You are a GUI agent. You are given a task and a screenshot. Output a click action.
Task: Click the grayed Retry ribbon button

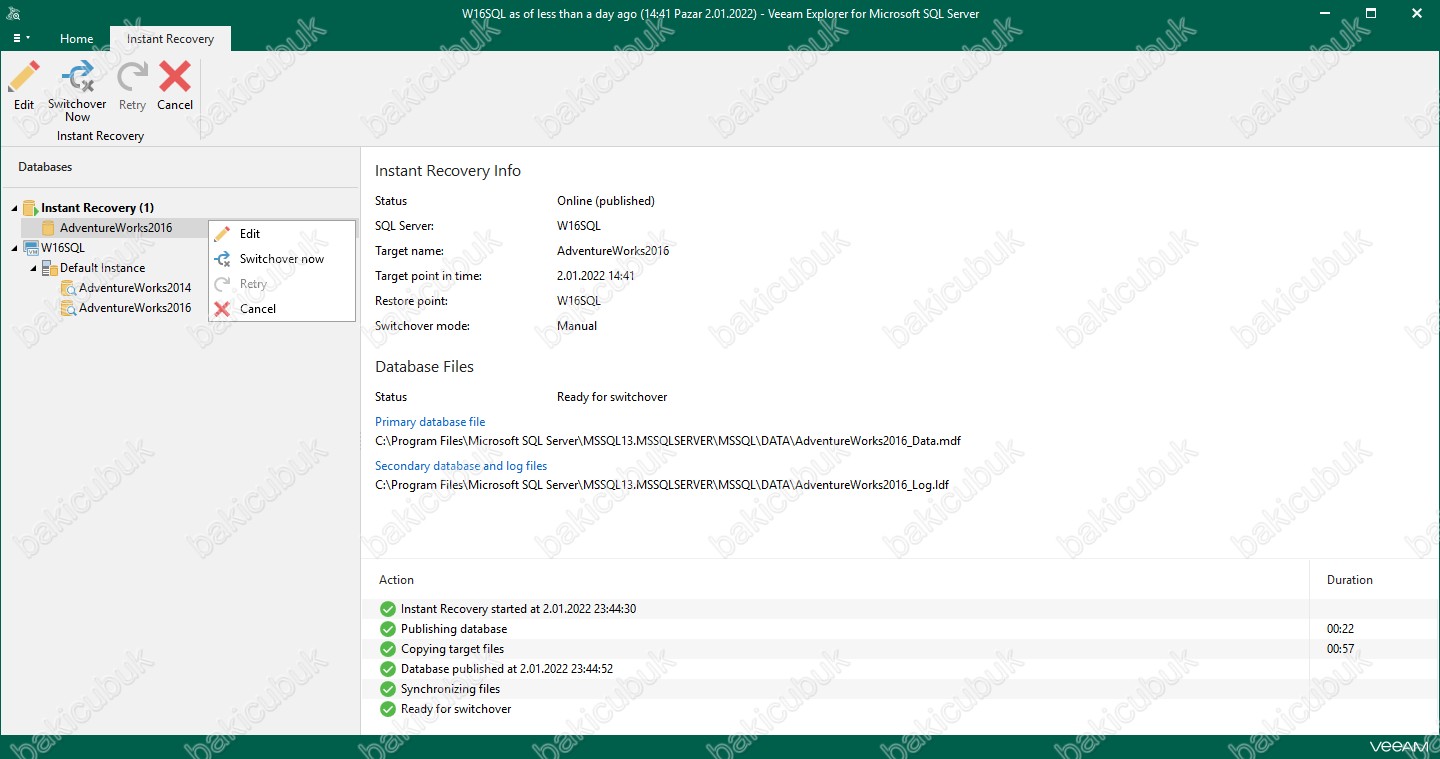[x=132, y=86]
